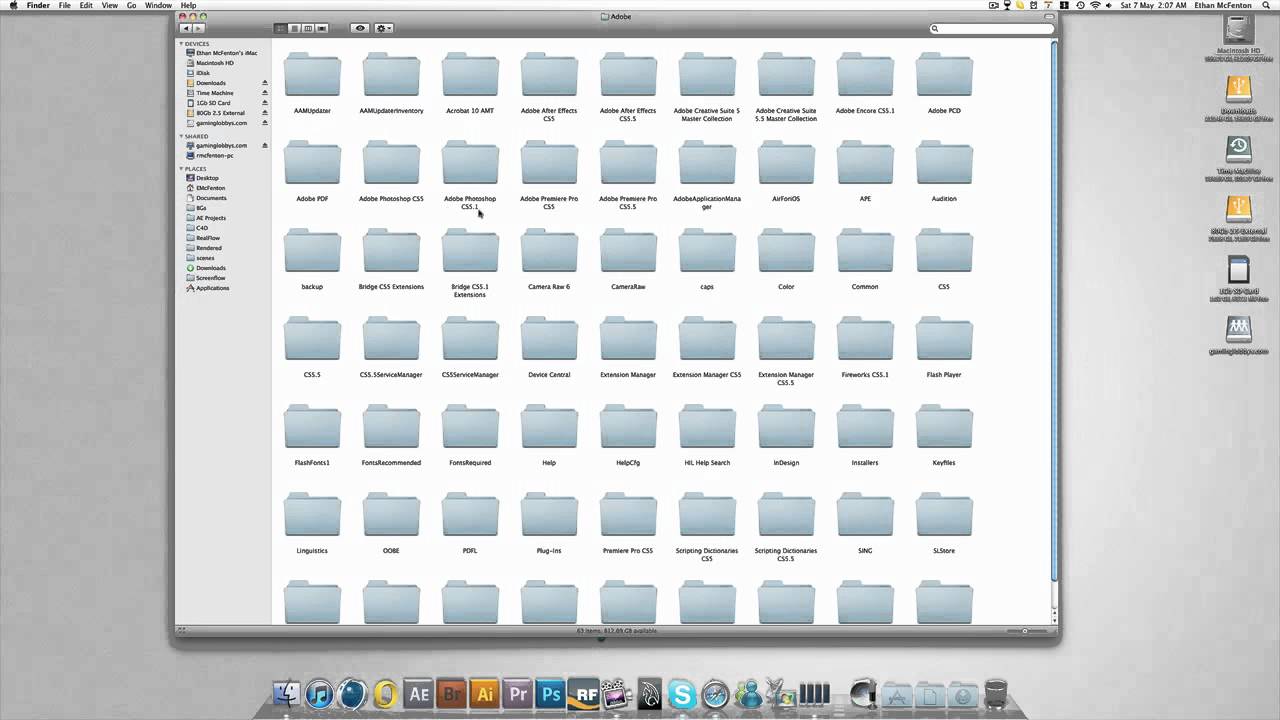Open Macintosh HD drive on the desktop

pyautogui.click(x=1238, y=30)
